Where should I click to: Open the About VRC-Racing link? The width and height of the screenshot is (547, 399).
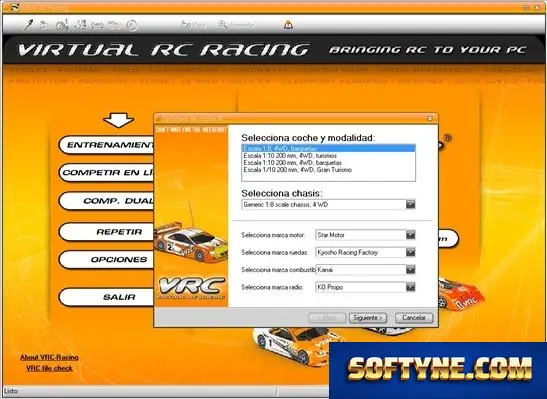tap(49, 357)
